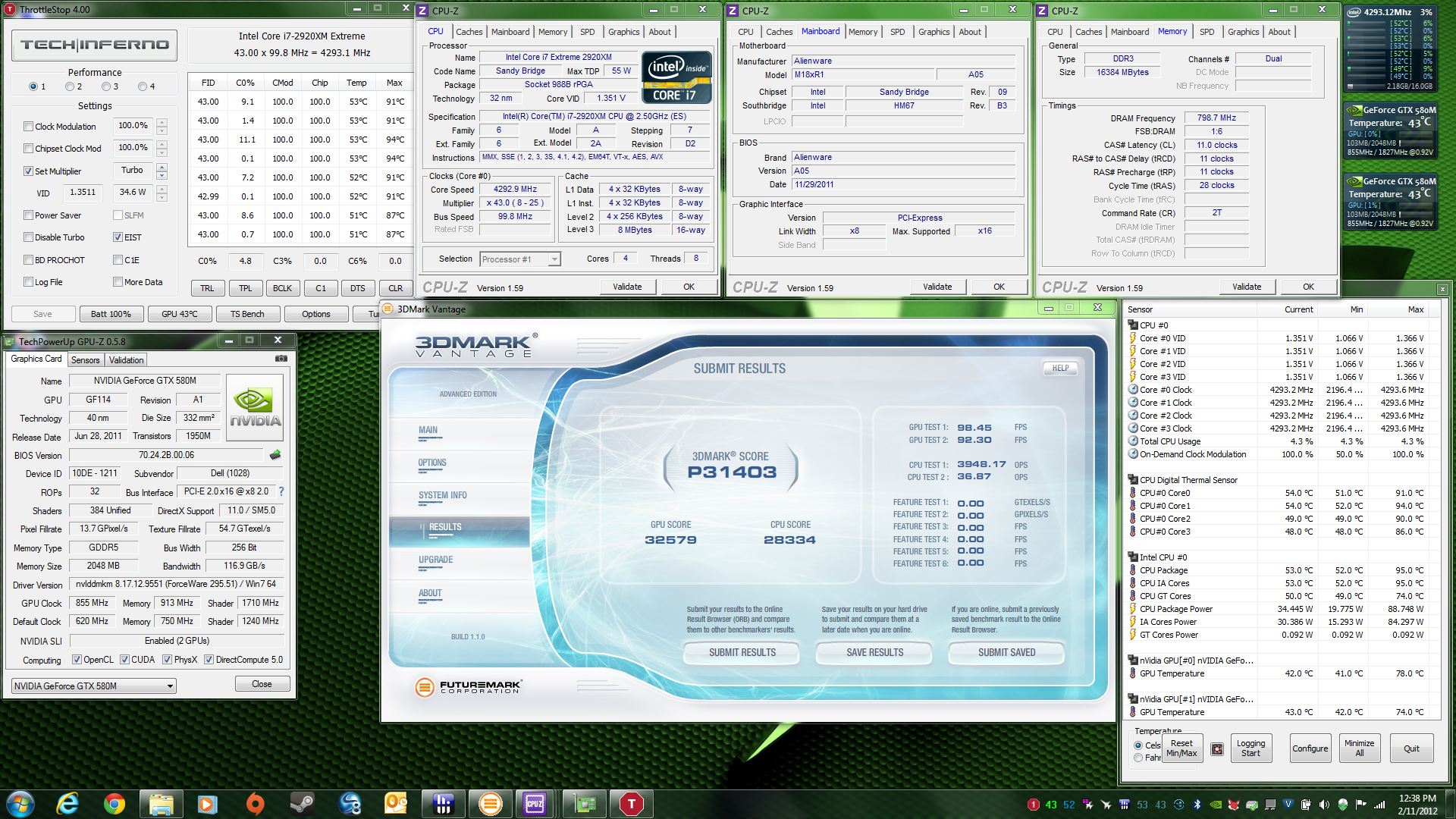The width and height of the screenshot is (1456, 819).
Task: Click the Intel Core i7 logo in CPU-Z
Action: [x=676, y=77]
